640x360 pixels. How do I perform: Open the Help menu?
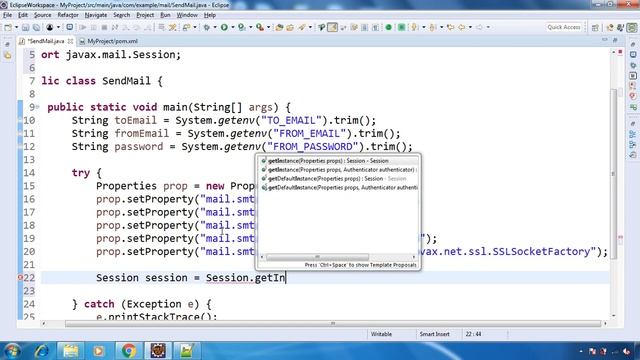point(210,15)
